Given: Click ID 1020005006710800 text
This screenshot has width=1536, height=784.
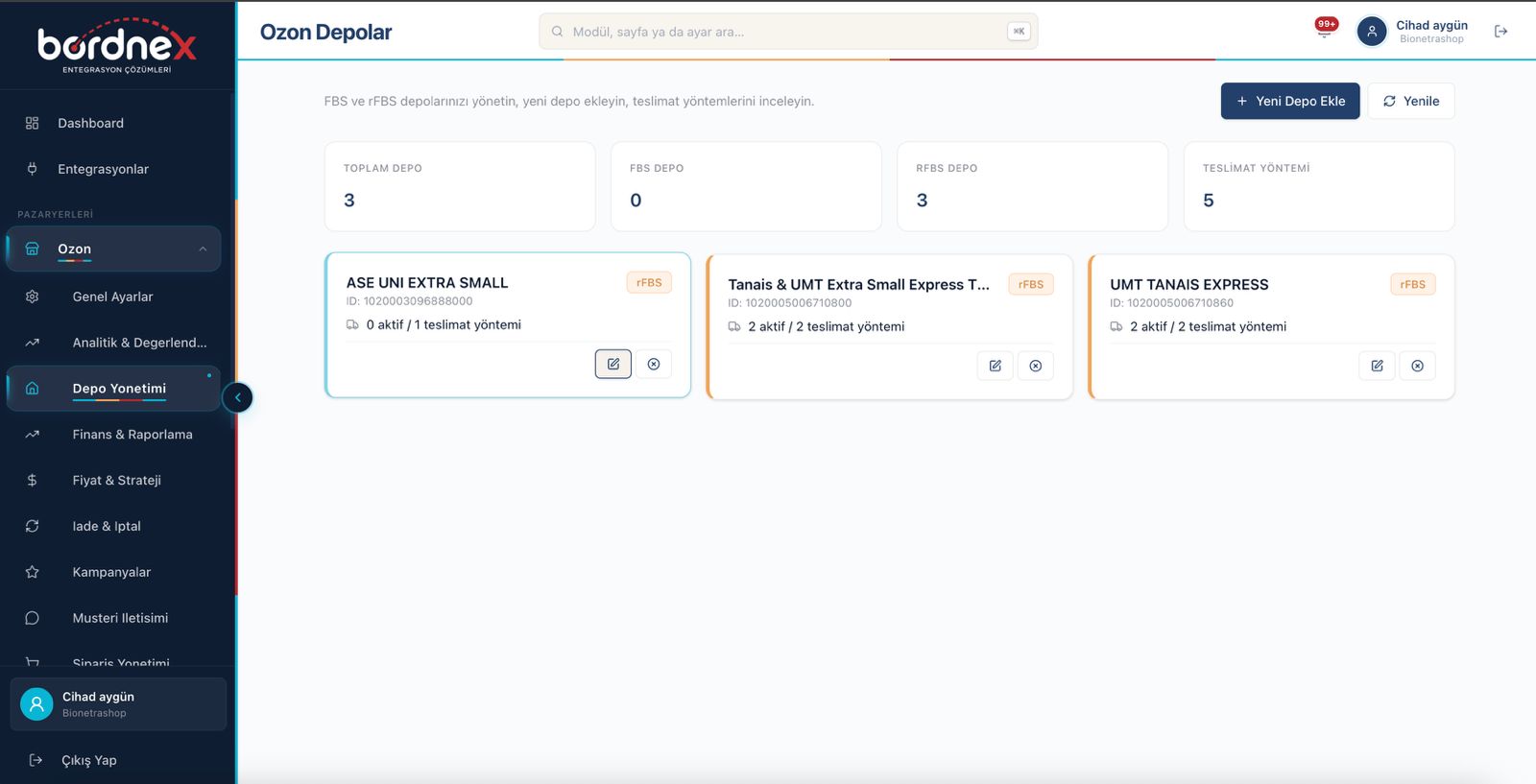Looking at the screenshot, I should (790, 303).
